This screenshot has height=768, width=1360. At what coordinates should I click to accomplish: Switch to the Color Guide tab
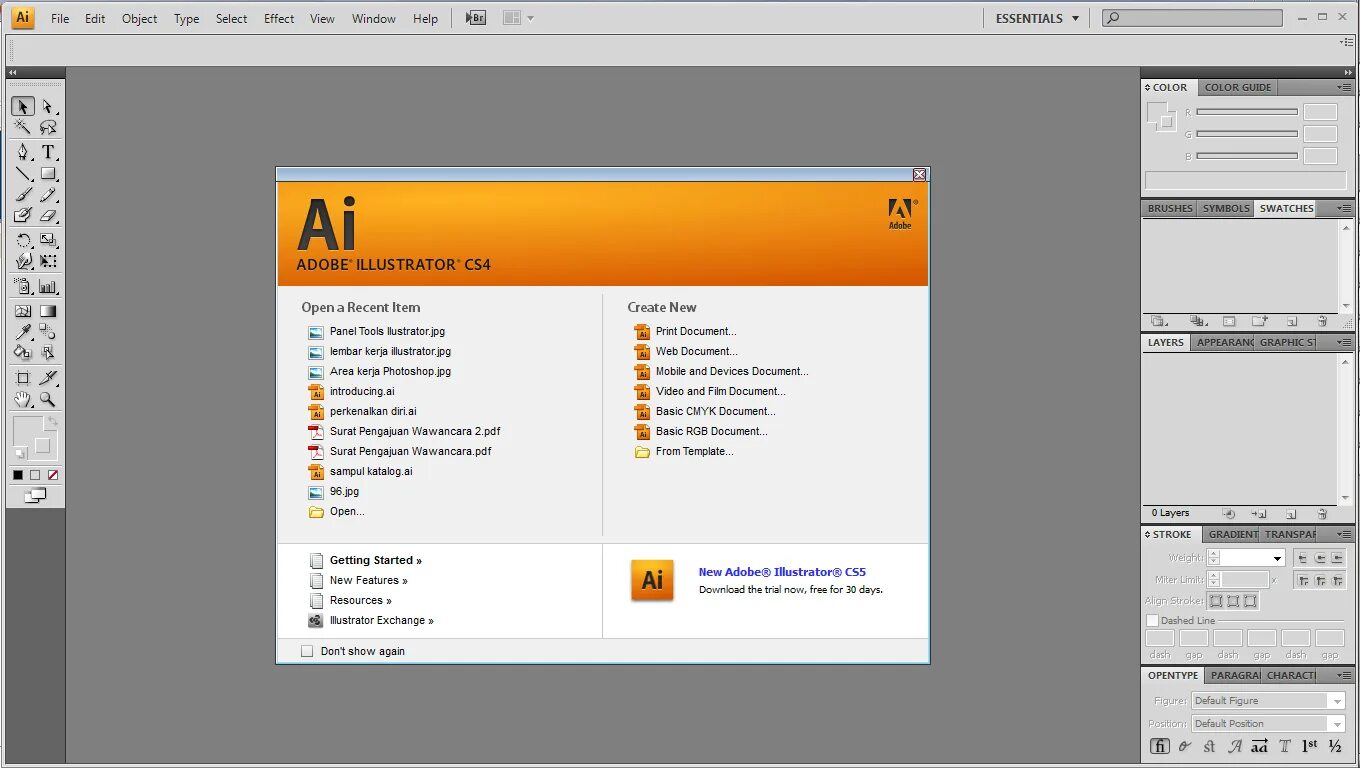[1238, 87]
